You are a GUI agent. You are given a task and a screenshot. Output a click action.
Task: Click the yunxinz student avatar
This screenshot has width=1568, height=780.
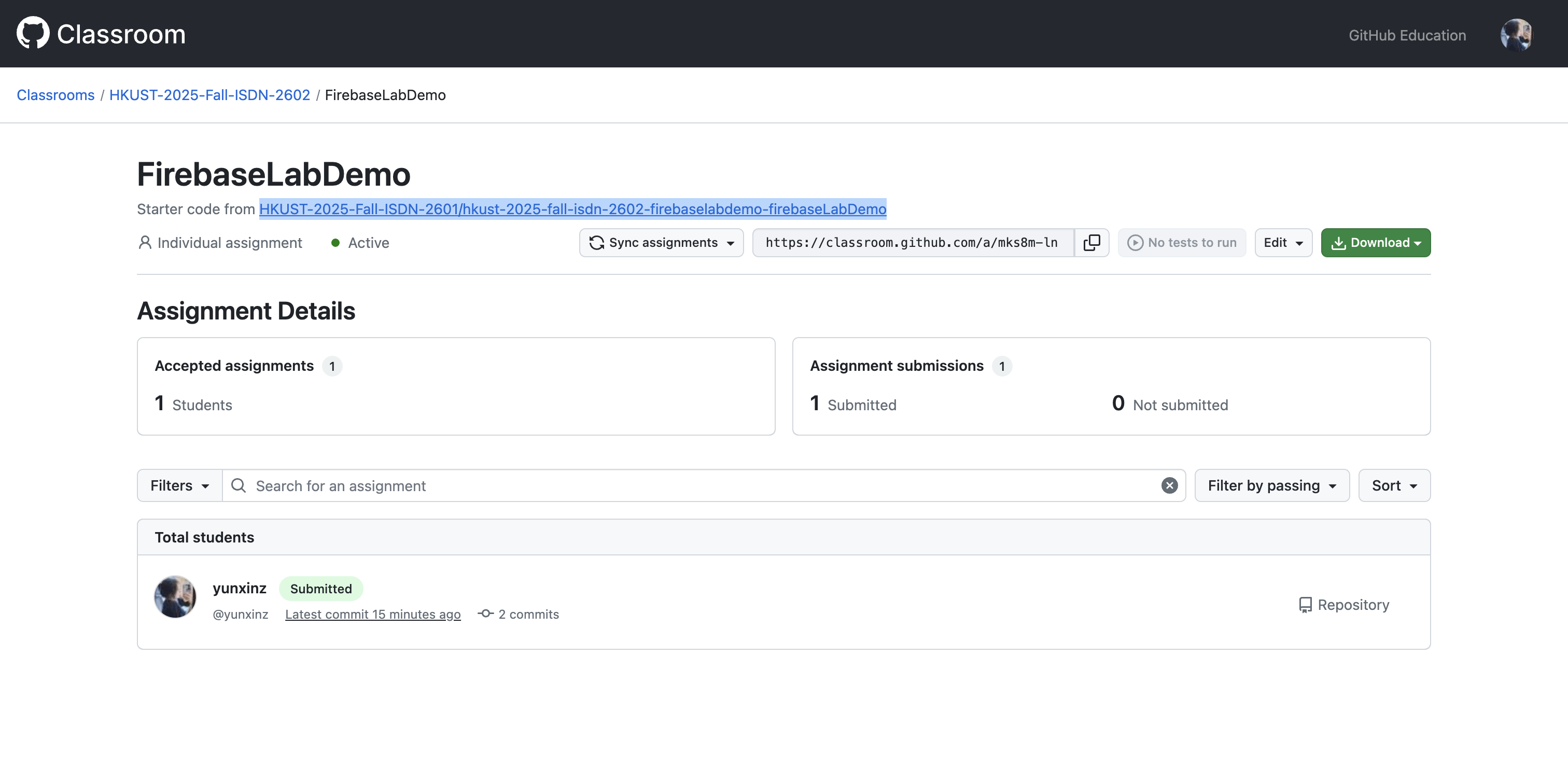(x=175, y=597)
